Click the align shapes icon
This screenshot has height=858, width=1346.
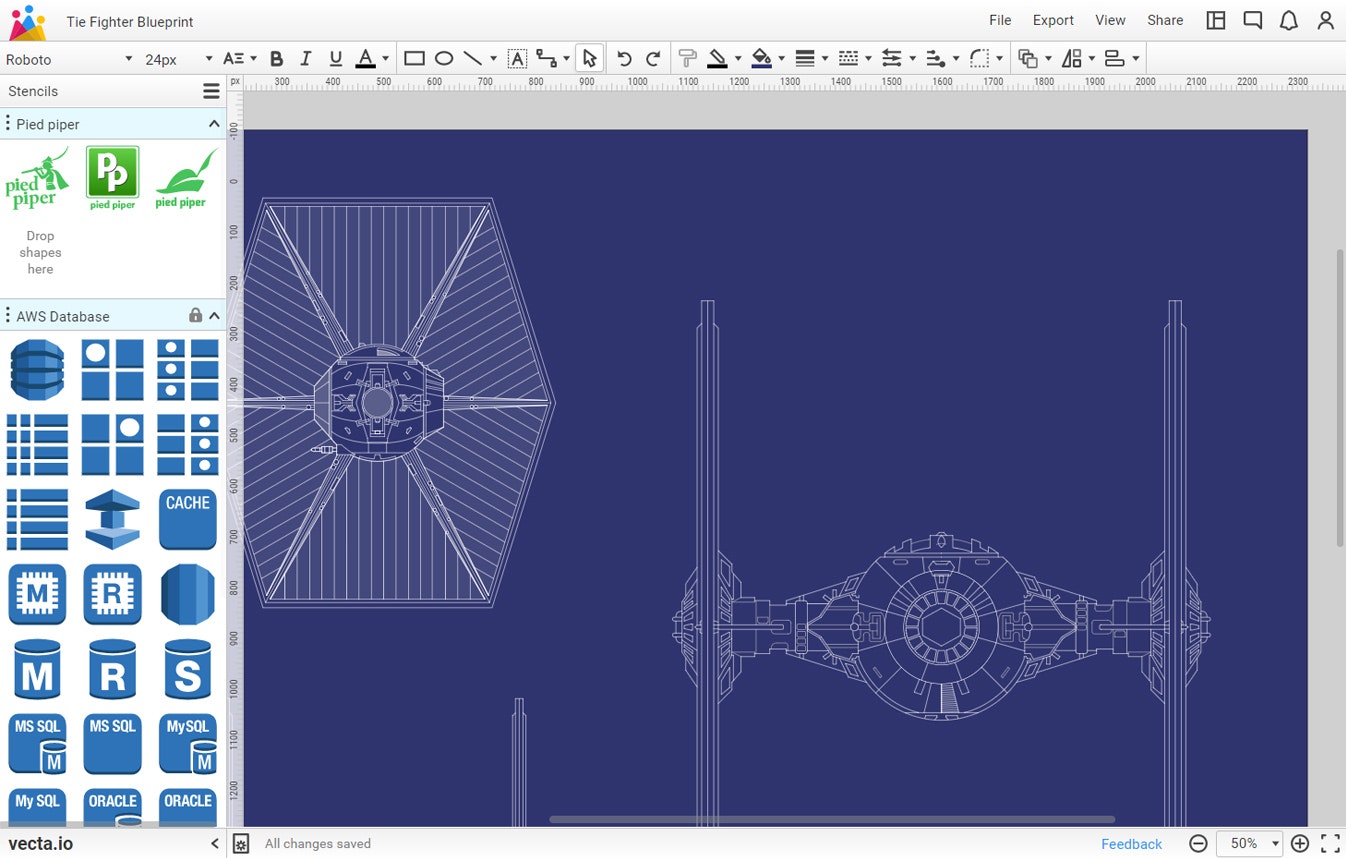(x=1114, y=59)
